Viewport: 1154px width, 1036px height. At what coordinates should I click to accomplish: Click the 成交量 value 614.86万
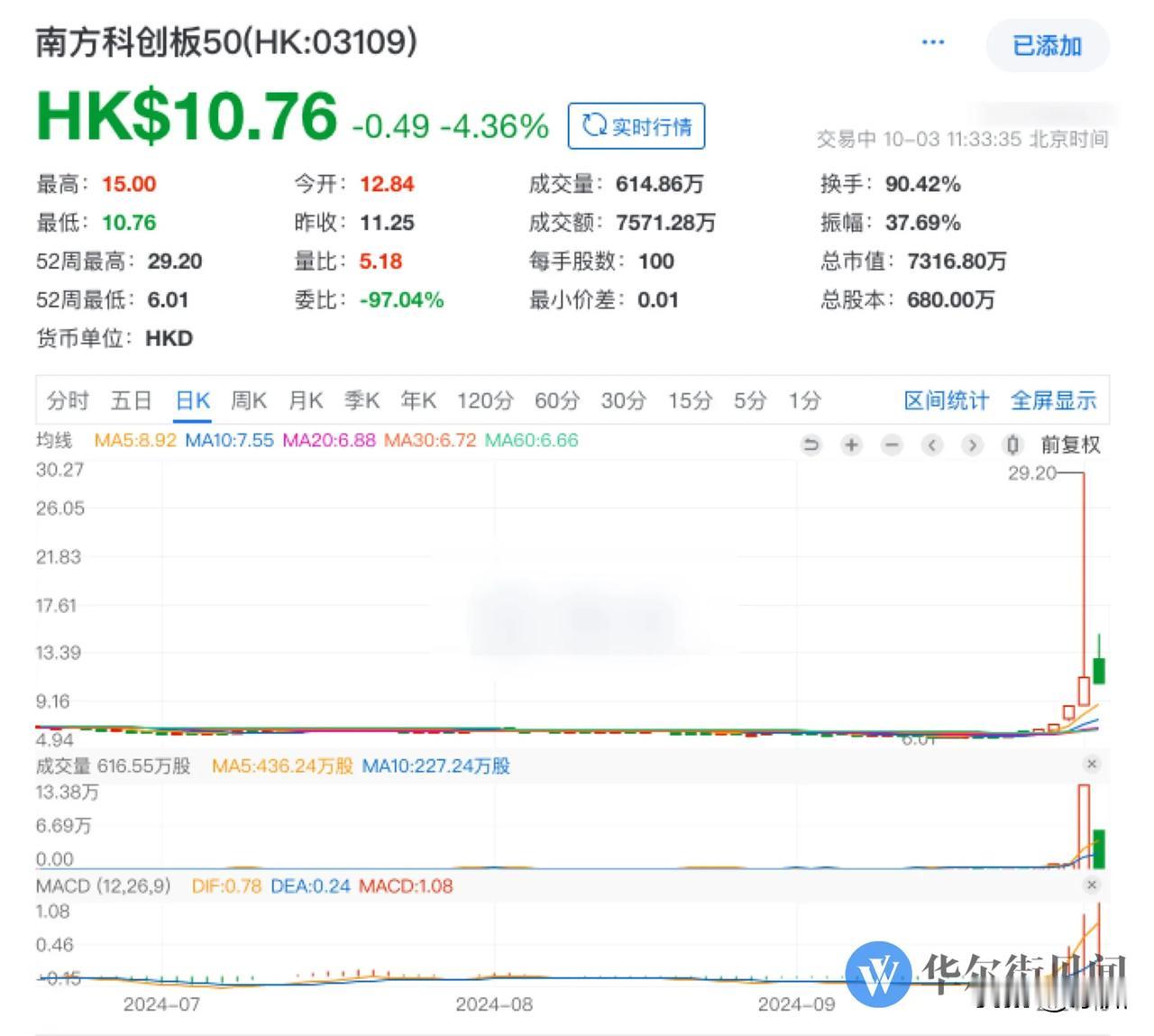(x=659, y=184)
